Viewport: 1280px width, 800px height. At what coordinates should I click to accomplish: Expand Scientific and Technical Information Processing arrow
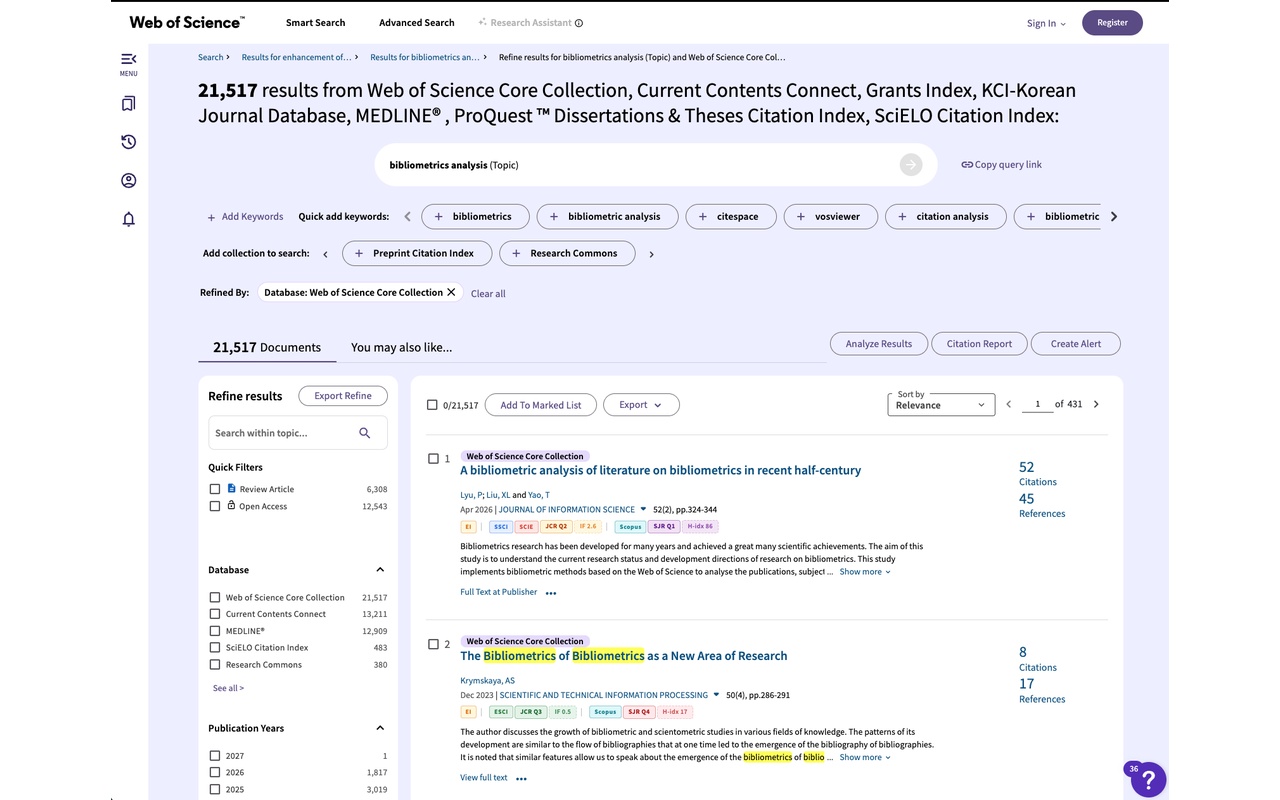(x=717, y=694)
